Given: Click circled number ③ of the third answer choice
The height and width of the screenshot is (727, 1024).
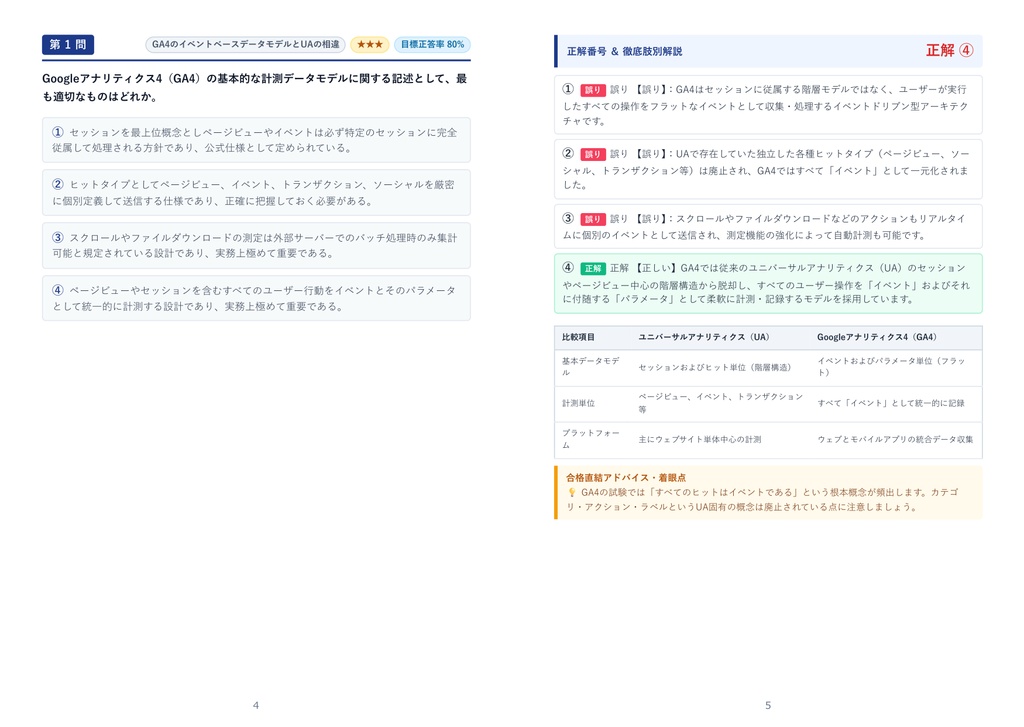Looking at the screenshot, I should [x=58, y=238].
